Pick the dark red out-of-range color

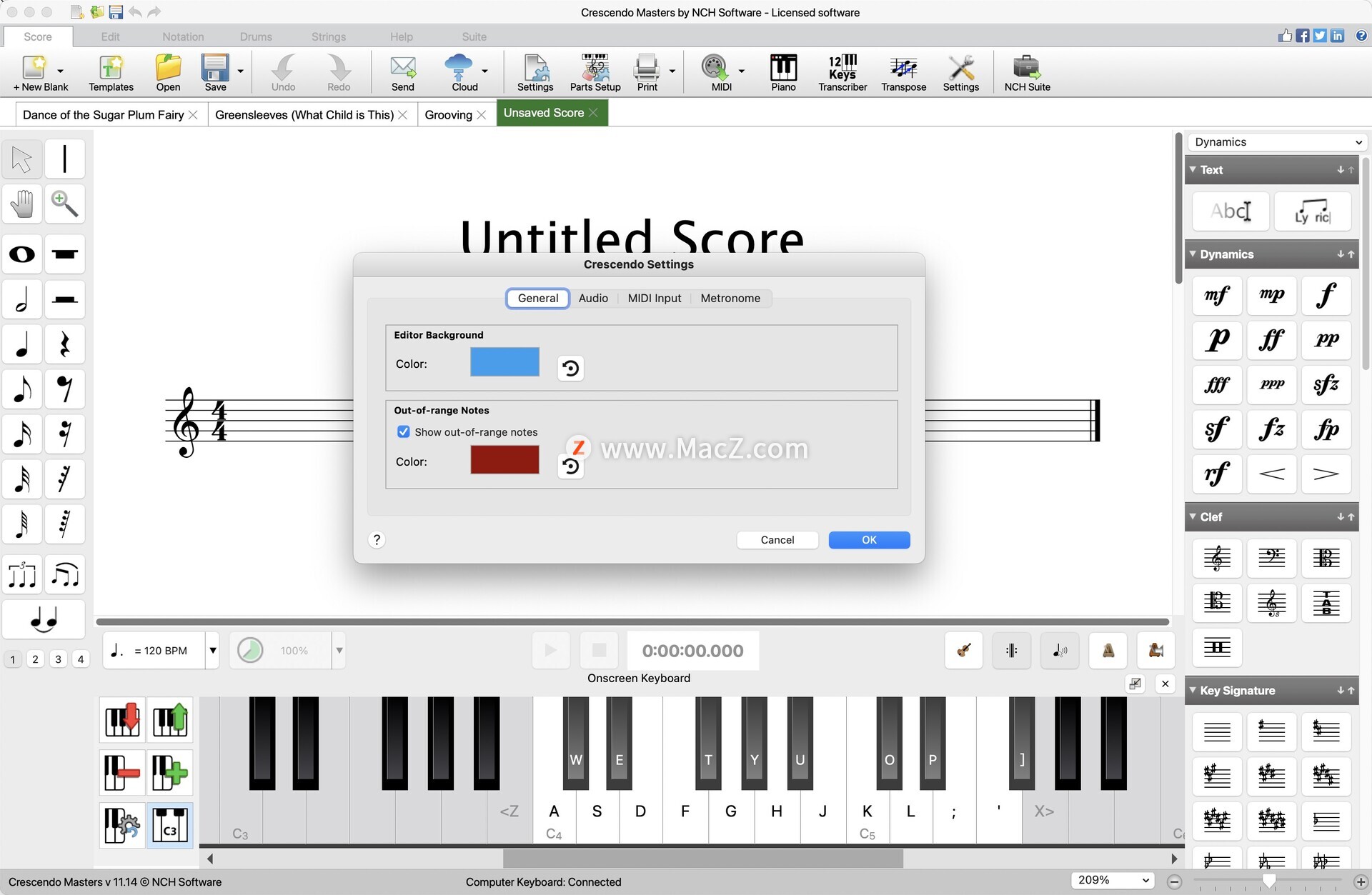point(504,460)
